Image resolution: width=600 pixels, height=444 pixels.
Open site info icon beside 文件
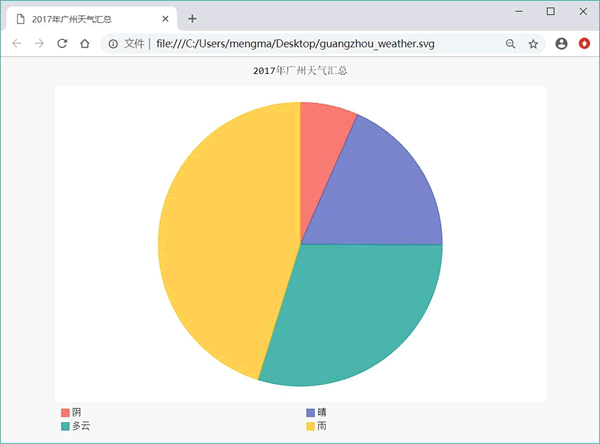coord(113,44)
